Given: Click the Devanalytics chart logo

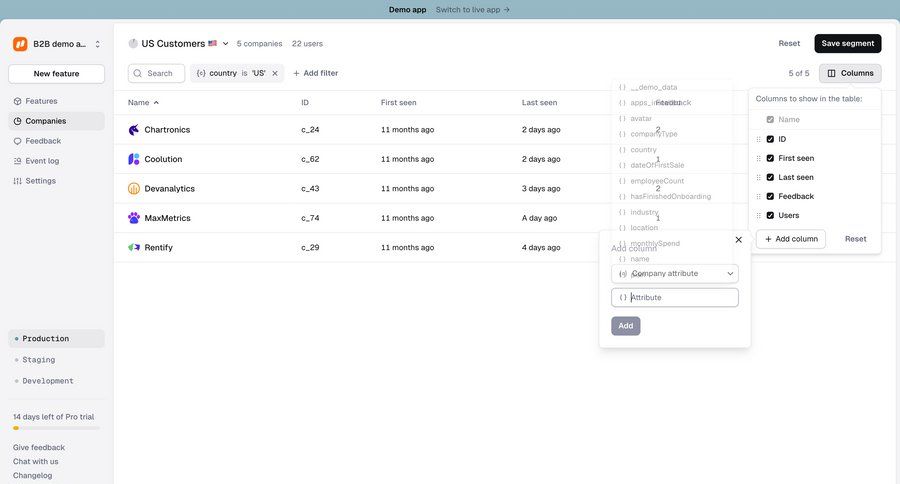Looking at the screenshot, I should click(134, 188).
